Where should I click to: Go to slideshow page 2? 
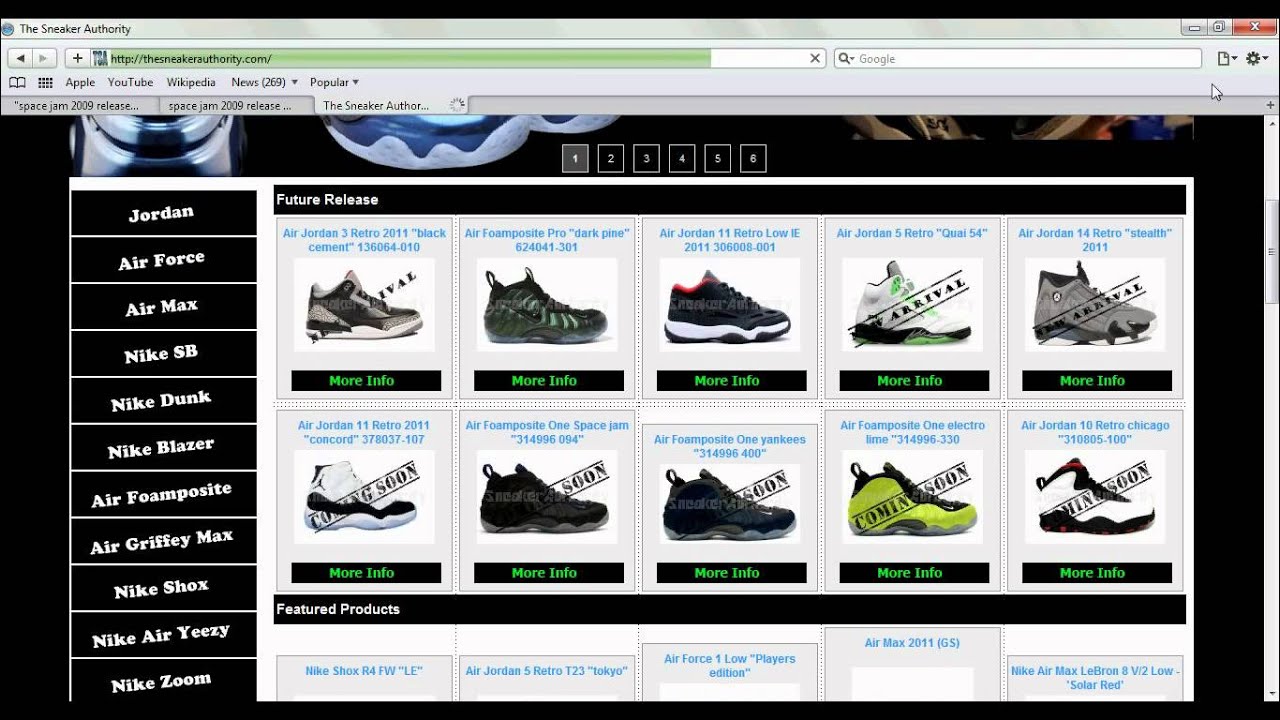click(x=611, y=158)
